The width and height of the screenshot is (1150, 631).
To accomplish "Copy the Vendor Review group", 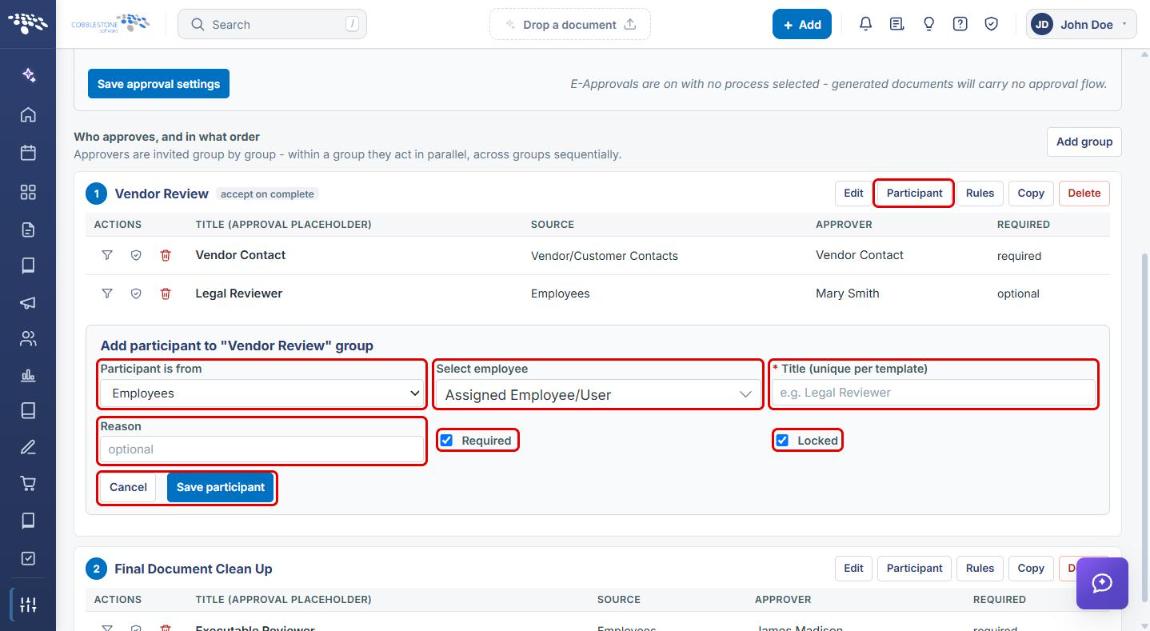I will pos(1030,193).
